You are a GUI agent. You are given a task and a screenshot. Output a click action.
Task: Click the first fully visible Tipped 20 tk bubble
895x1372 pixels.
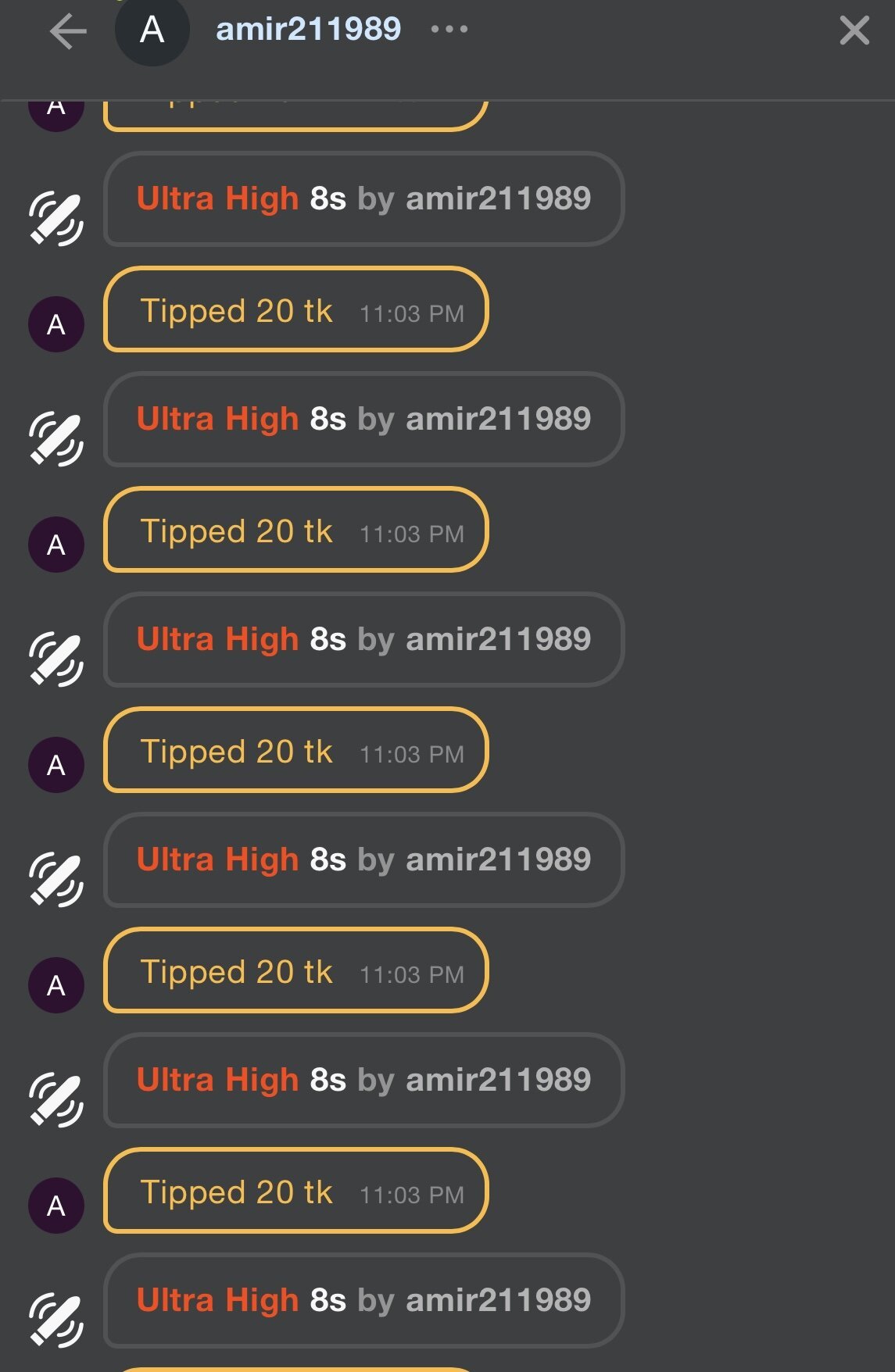(x=295, y=310)
